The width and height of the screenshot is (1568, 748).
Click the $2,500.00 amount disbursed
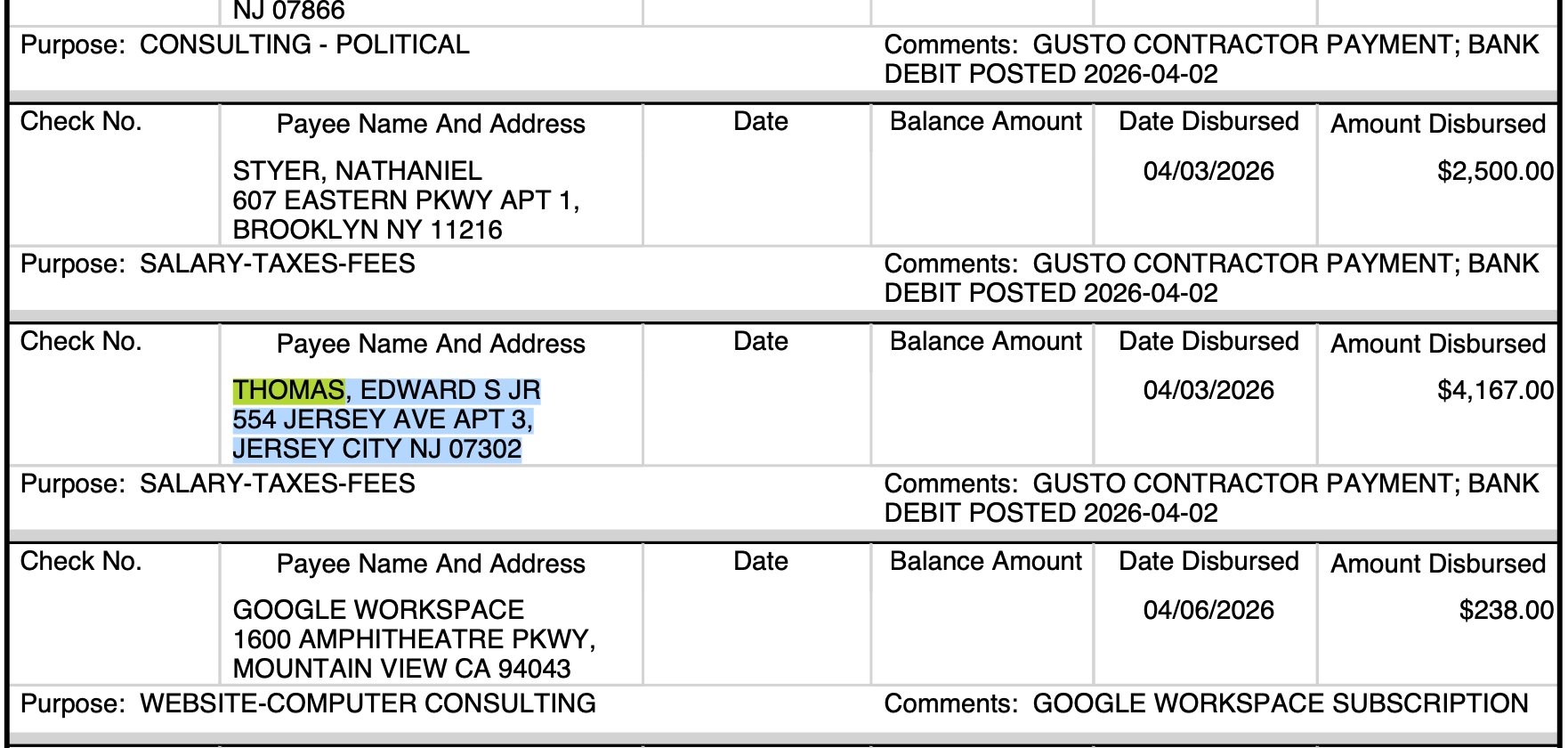[x=1495, y=171]
